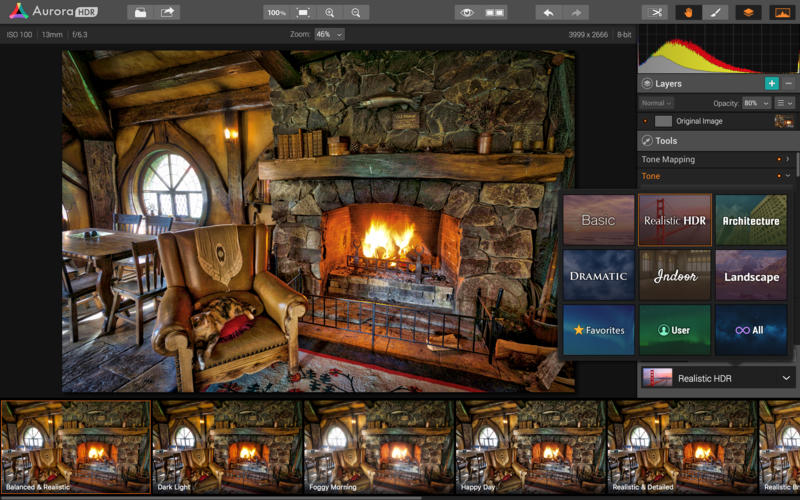This screenshot has height=500, width=800.
Task: Open the Favorites presets tile
Action: click(598, 330)
